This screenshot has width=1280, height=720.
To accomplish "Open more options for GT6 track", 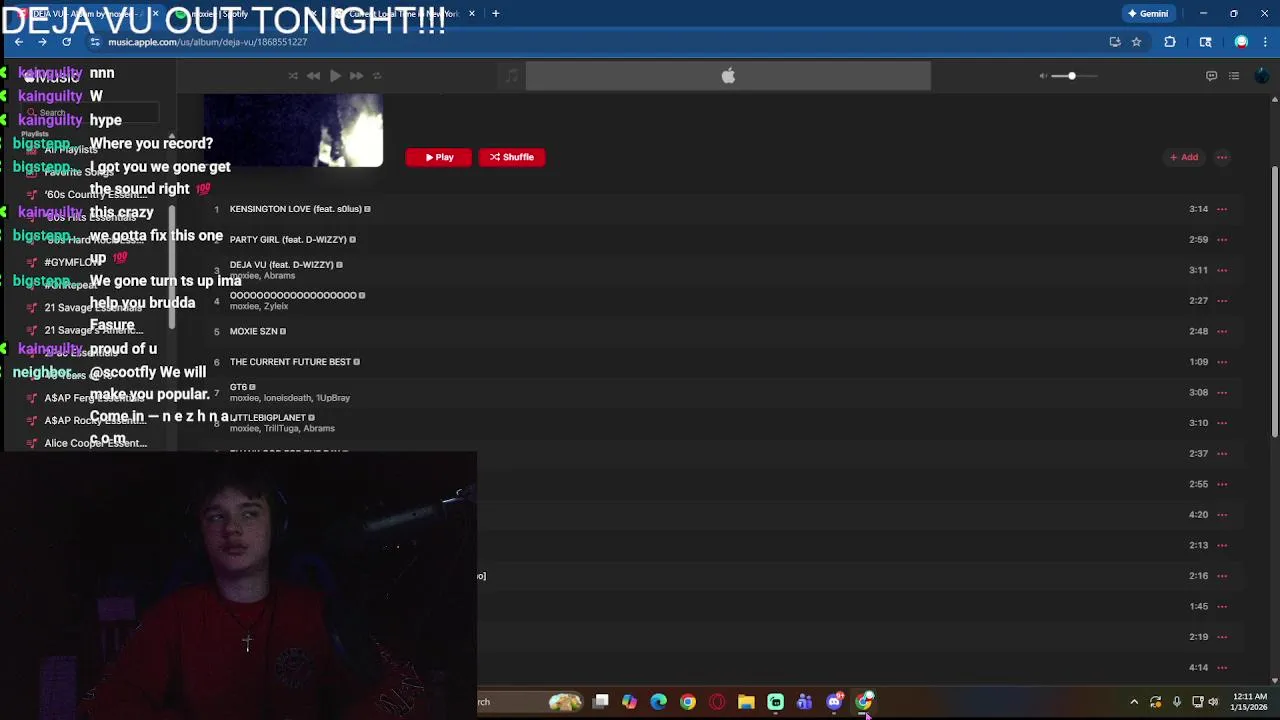I will [x=1222, y=392].
